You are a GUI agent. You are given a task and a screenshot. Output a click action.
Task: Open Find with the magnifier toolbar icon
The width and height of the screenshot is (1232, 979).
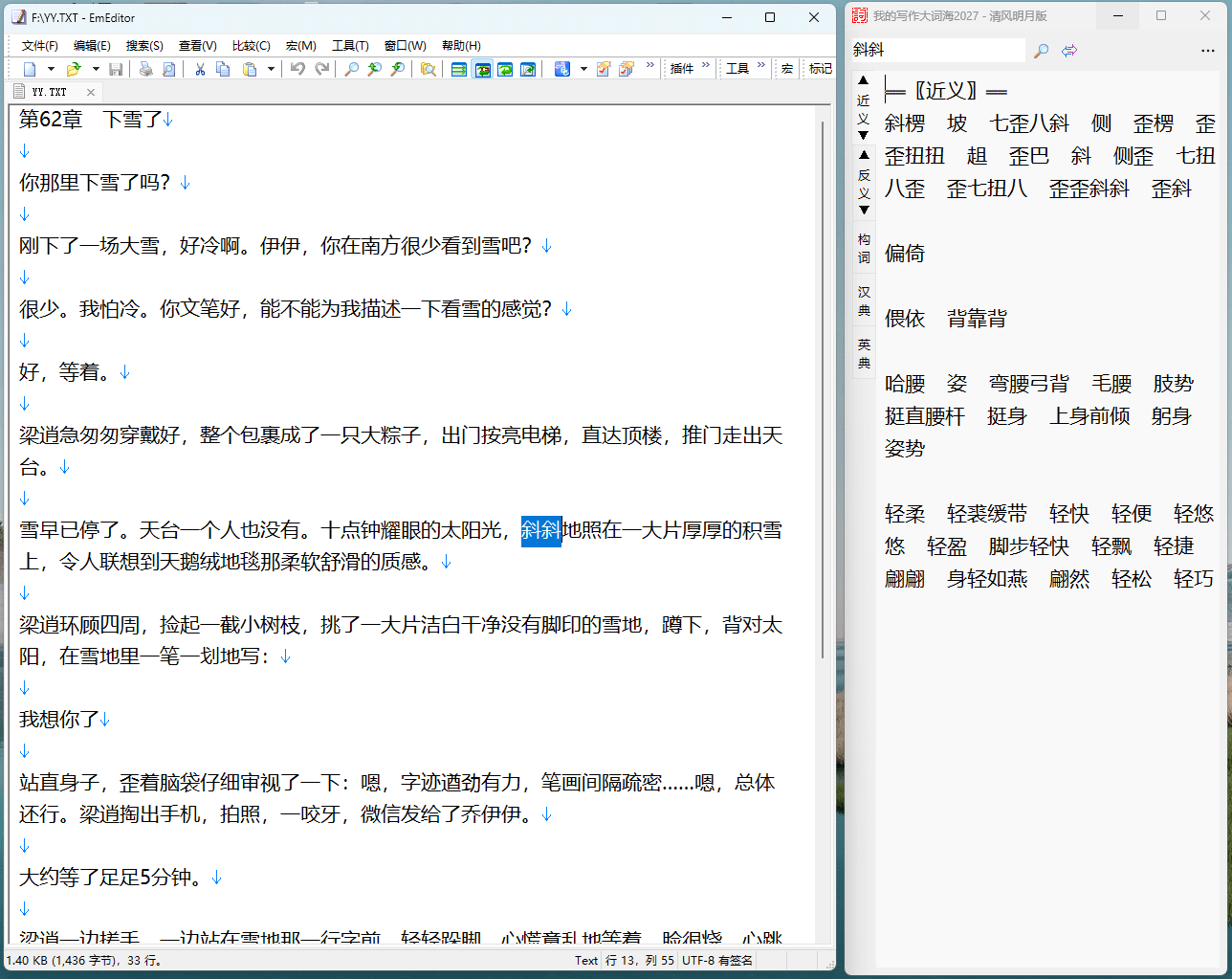pyautogui.click(x=351, y=69)
